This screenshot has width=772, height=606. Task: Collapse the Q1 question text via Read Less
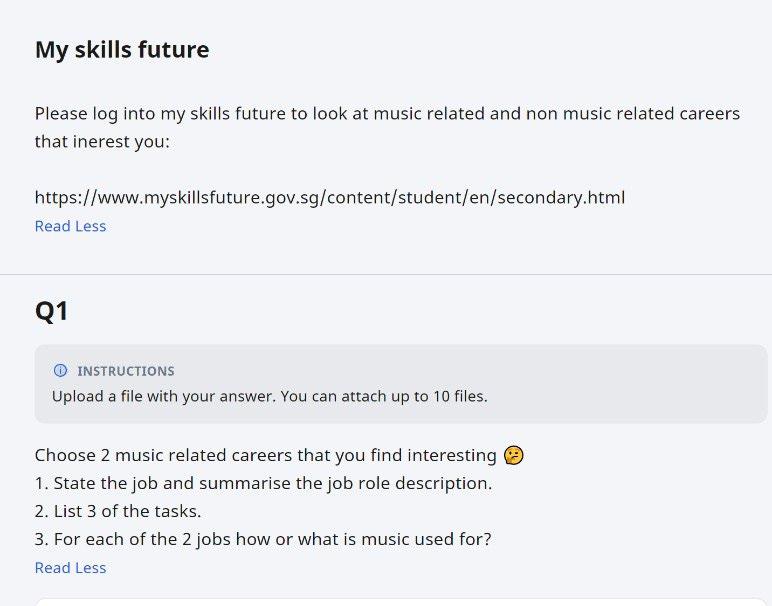click(x=70, y=568)
